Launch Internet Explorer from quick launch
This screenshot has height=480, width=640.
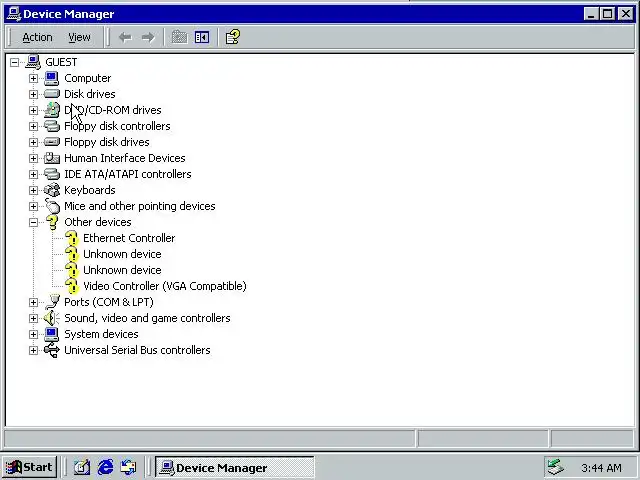(x=105, y=467)
